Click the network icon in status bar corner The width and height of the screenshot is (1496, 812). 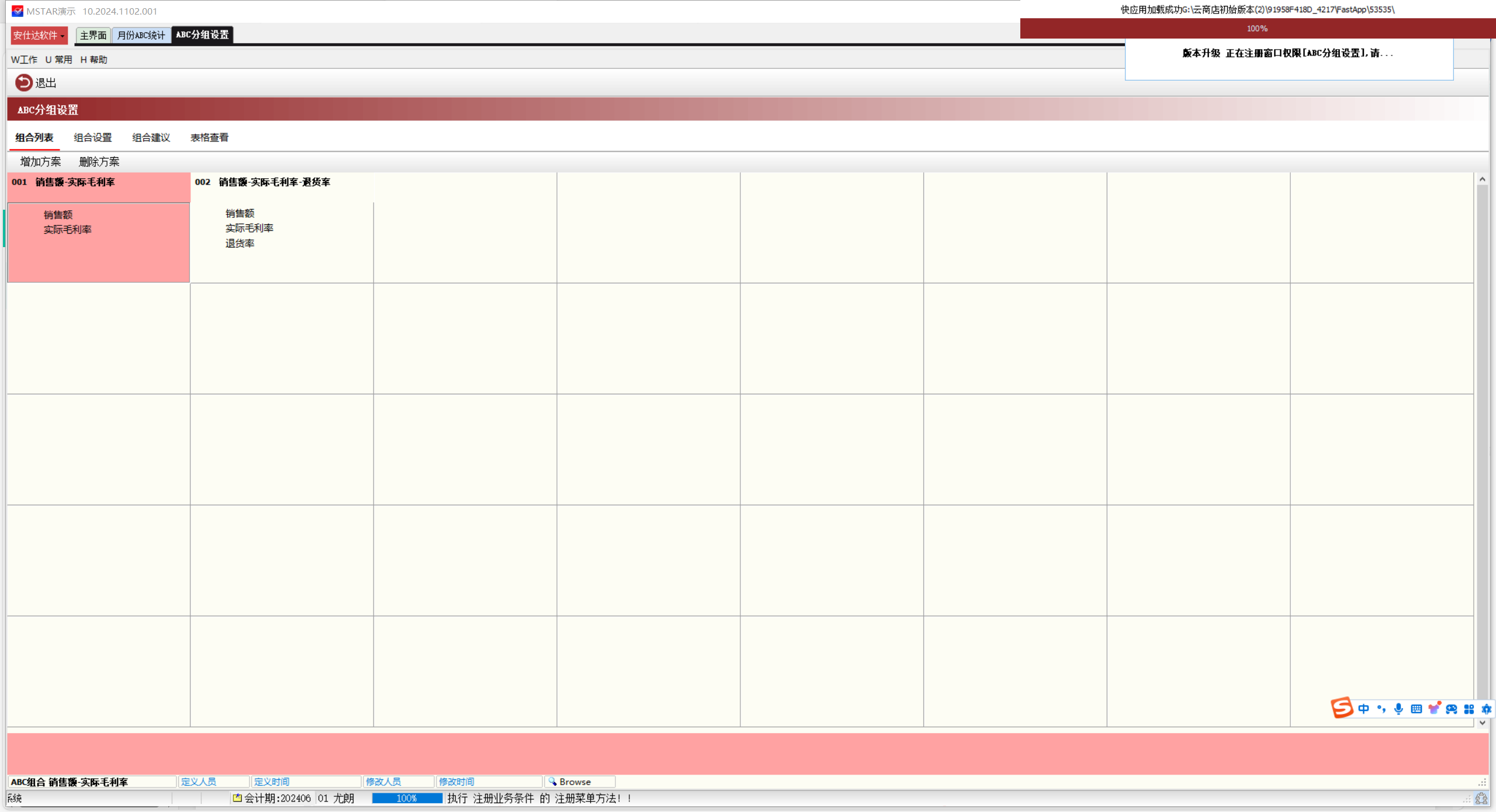coord(1481,799)
